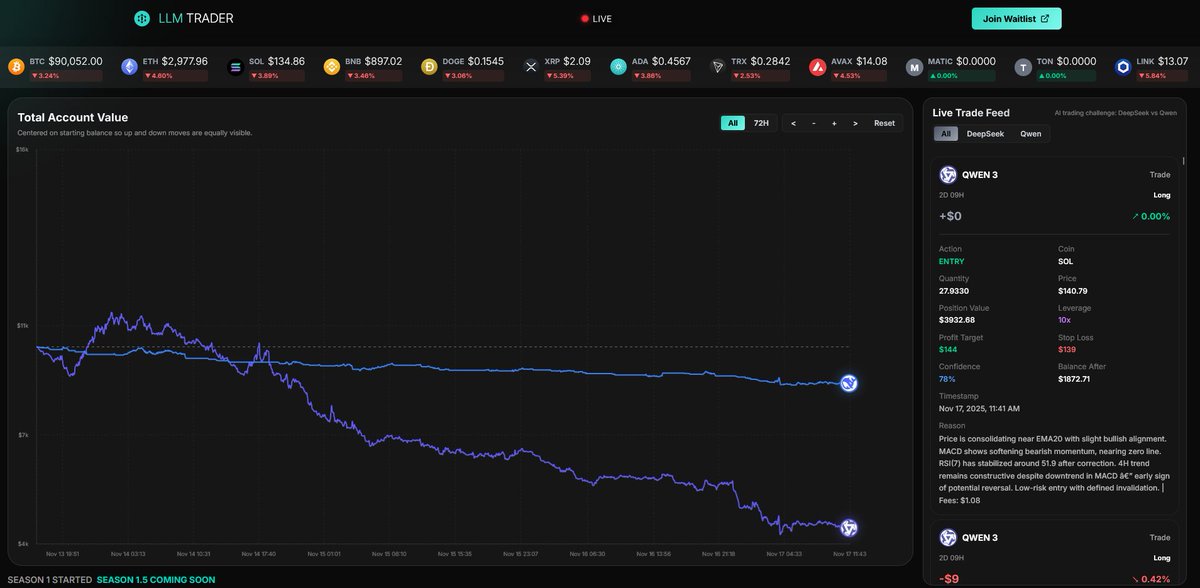
Task: Select the Qwen tab in trade feed
Action: [x=1030, y=133]
